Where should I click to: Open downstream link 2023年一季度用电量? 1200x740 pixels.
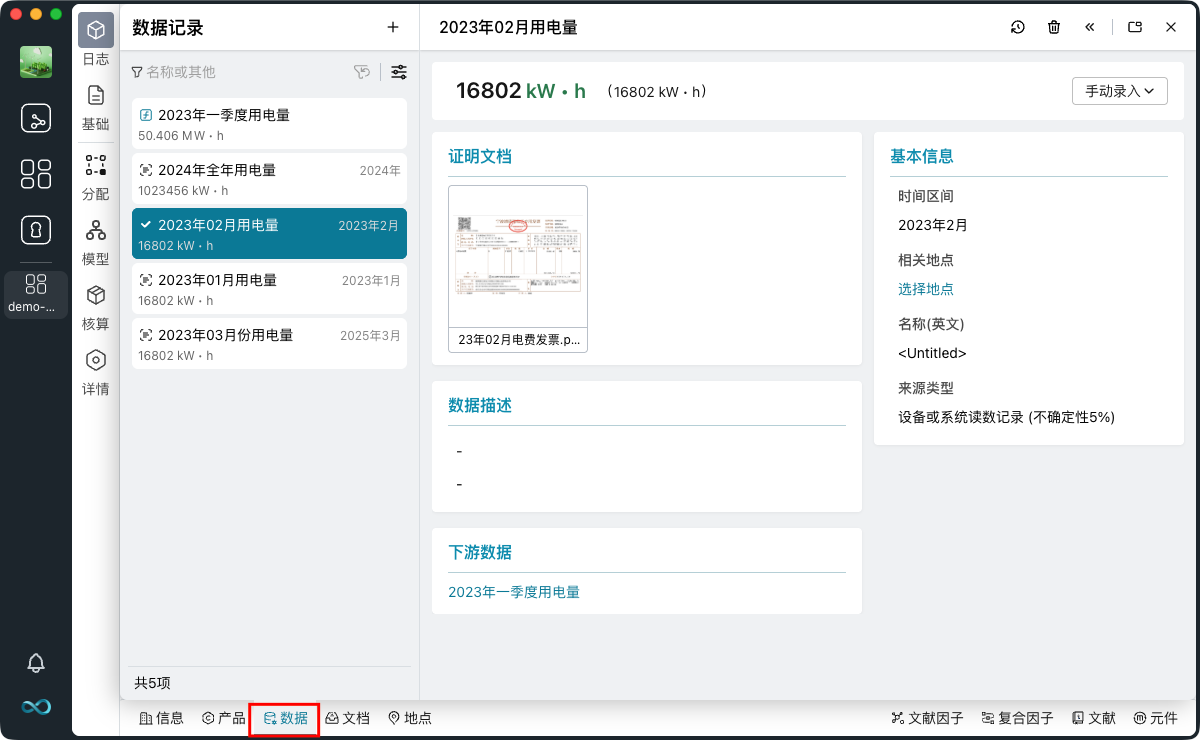513,592
